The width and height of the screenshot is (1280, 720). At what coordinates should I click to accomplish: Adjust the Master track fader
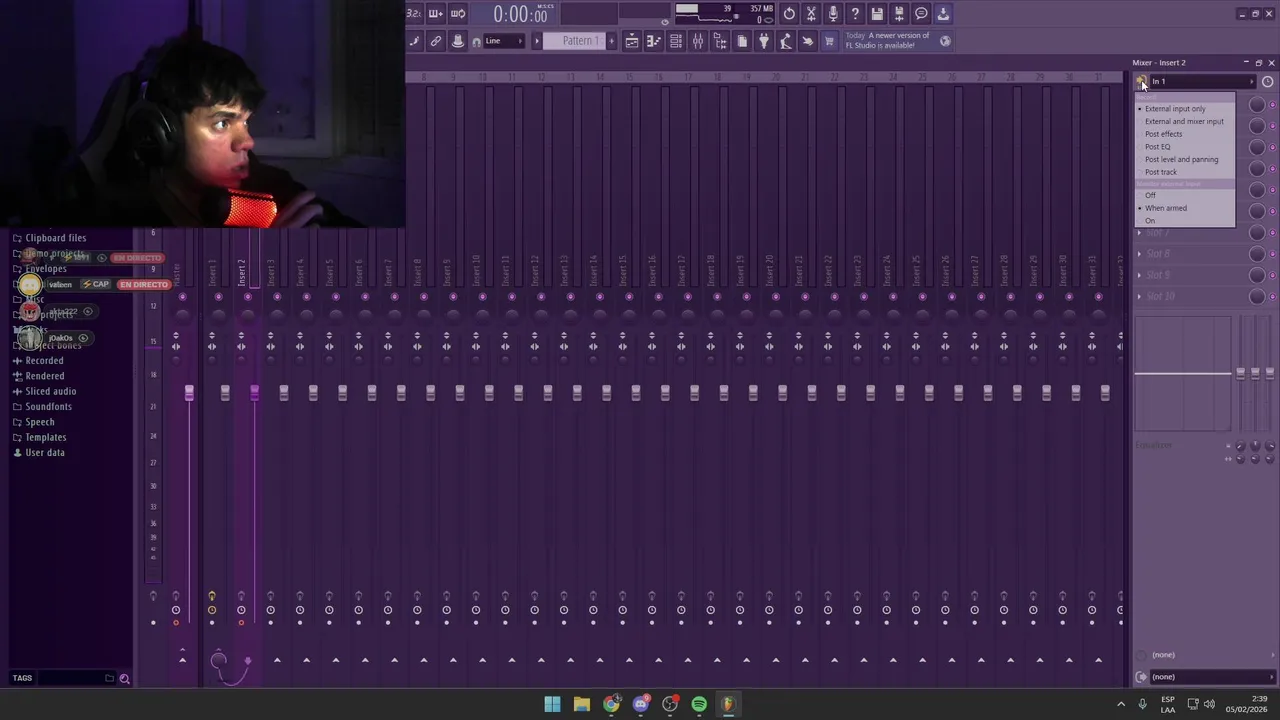[x=189, y=393]
